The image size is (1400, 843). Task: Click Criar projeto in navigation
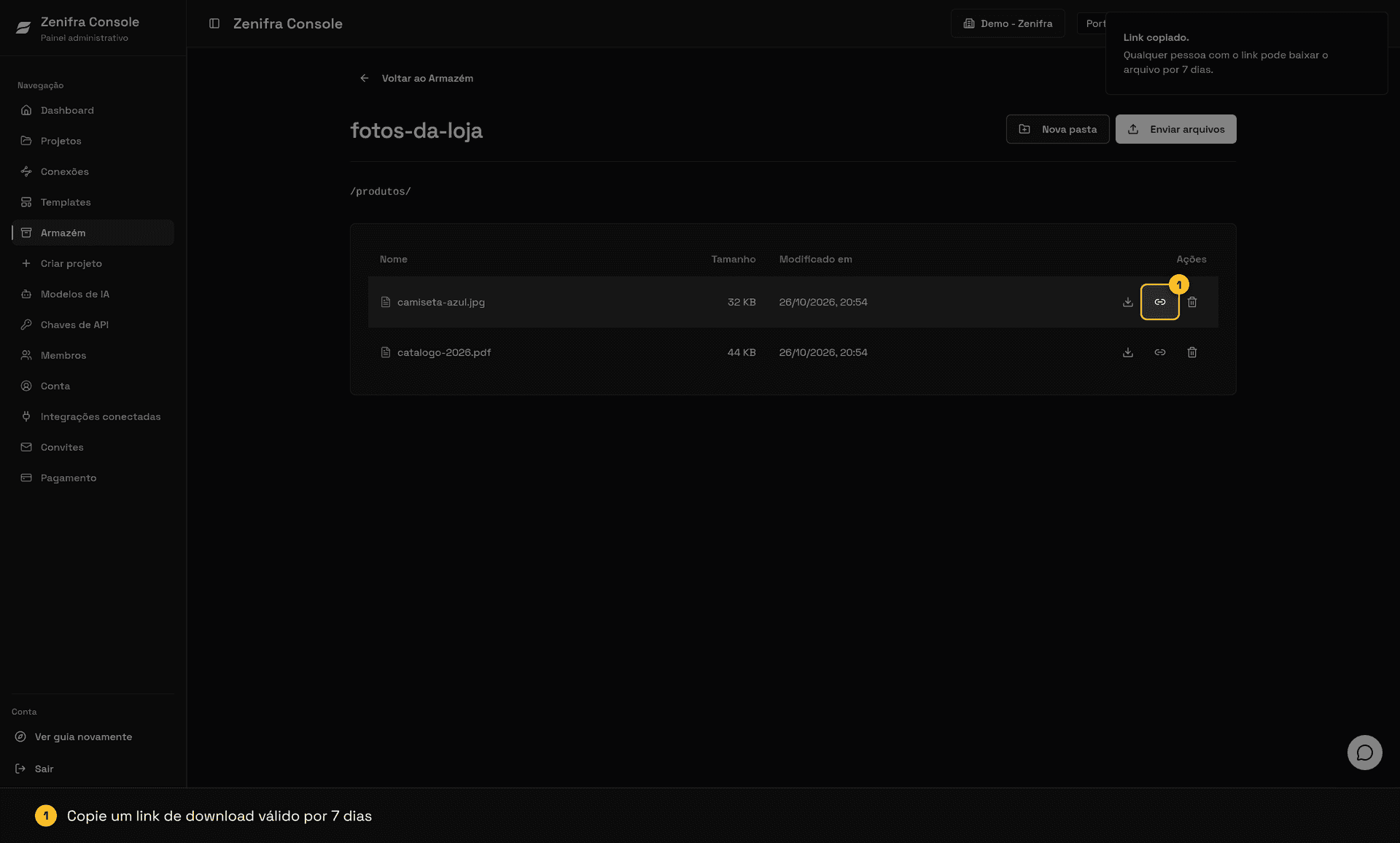pos(93,263)
